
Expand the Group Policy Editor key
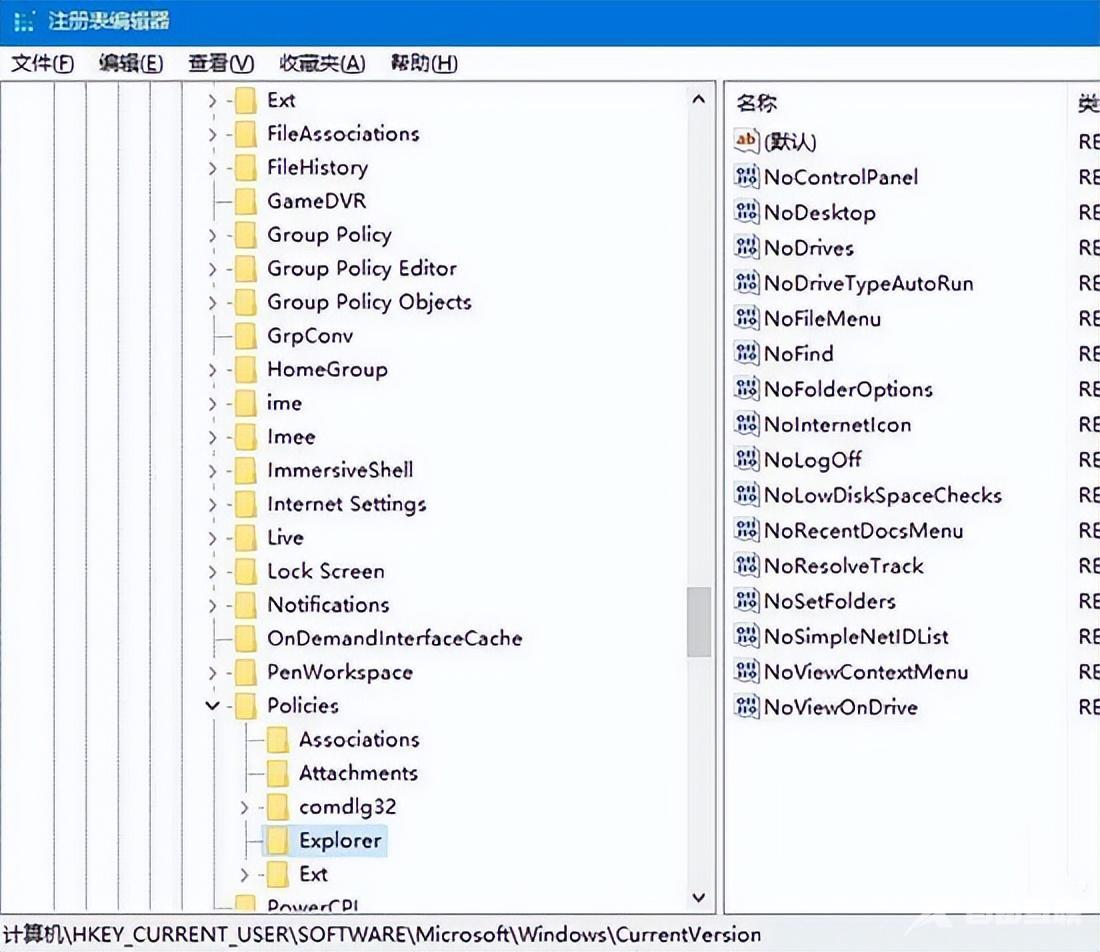point(213,269)
